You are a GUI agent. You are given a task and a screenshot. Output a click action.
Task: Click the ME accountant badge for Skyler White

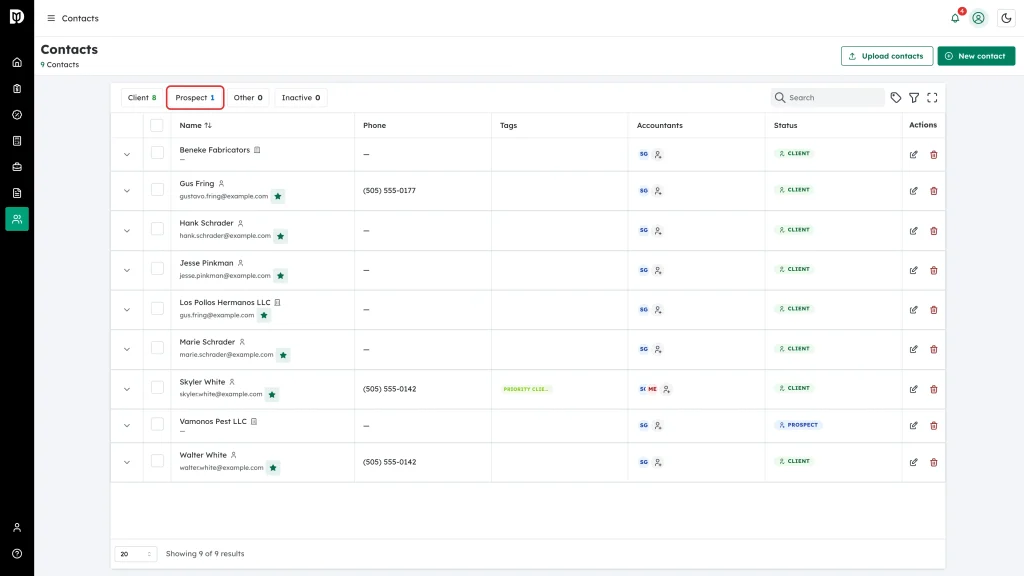[652, 389]
